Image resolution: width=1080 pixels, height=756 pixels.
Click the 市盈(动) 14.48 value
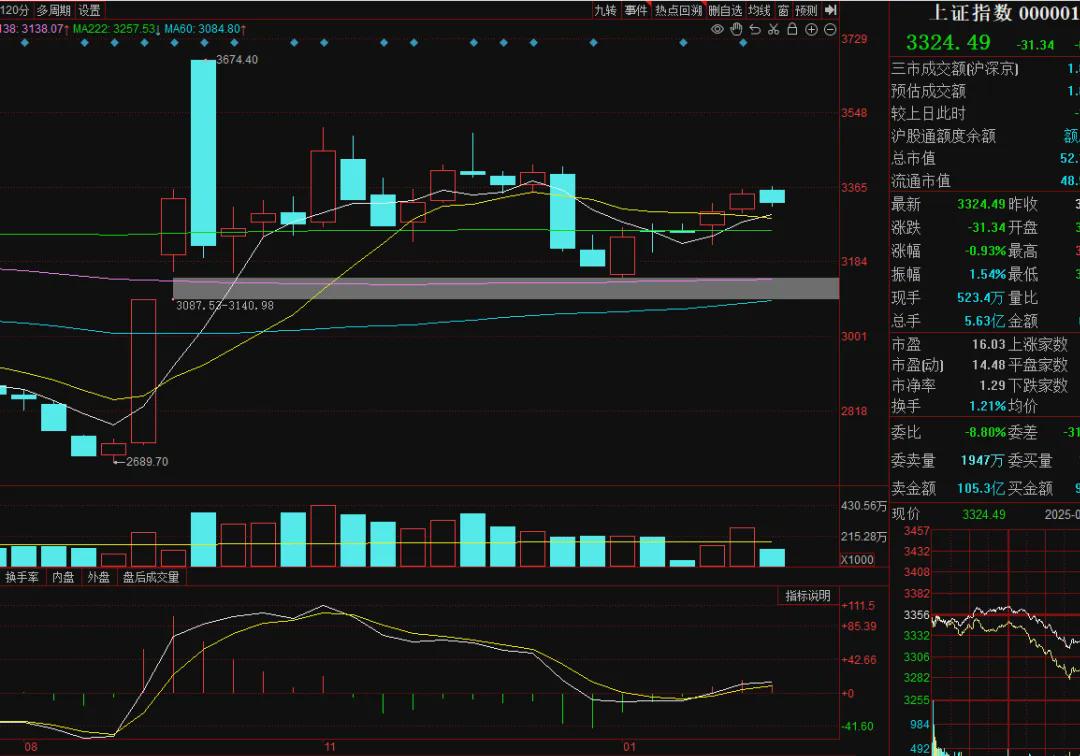[988, 364]
